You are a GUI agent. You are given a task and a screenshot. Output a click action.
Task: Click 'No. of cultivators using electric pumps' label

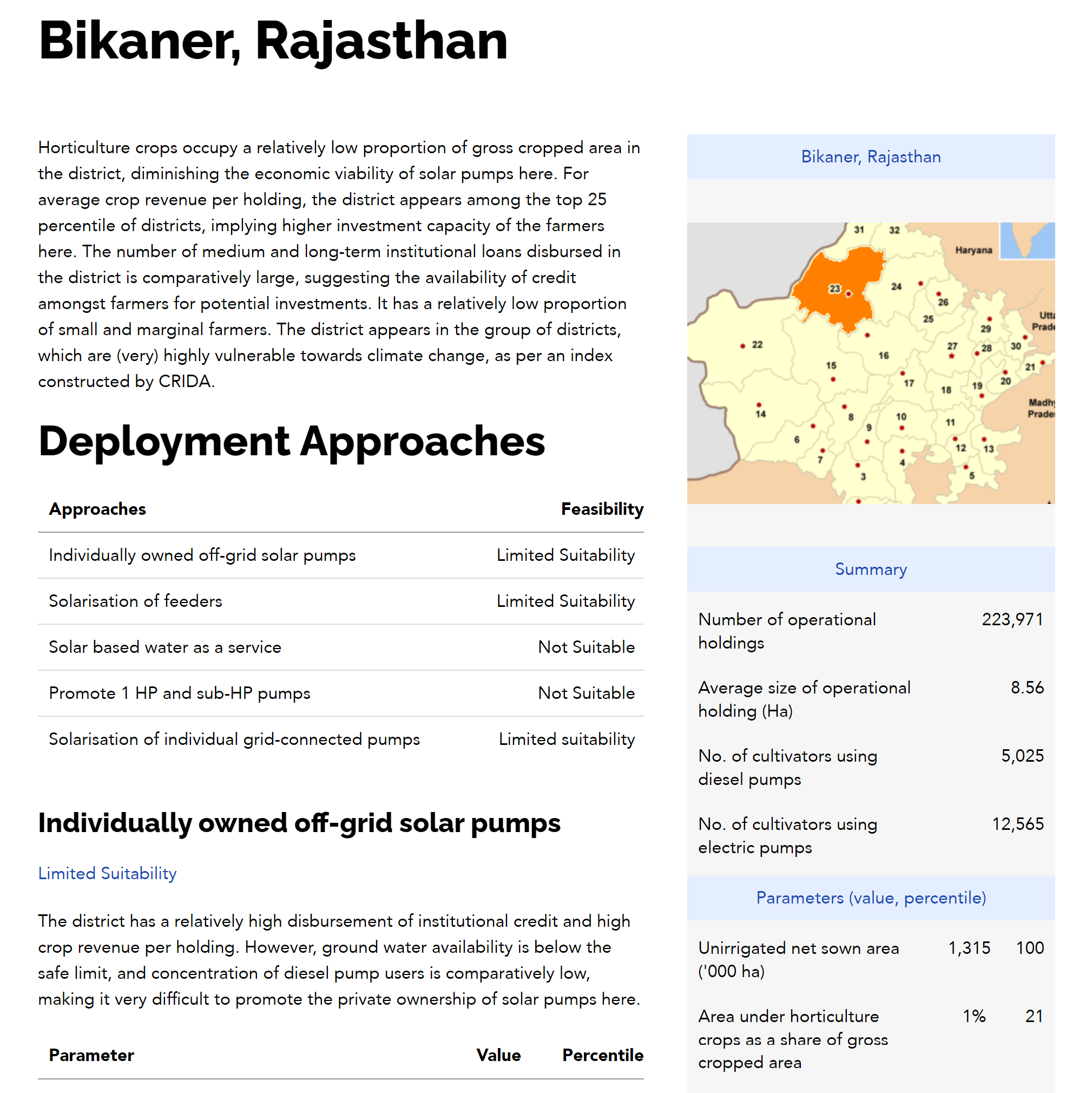(x=787, y=836)
